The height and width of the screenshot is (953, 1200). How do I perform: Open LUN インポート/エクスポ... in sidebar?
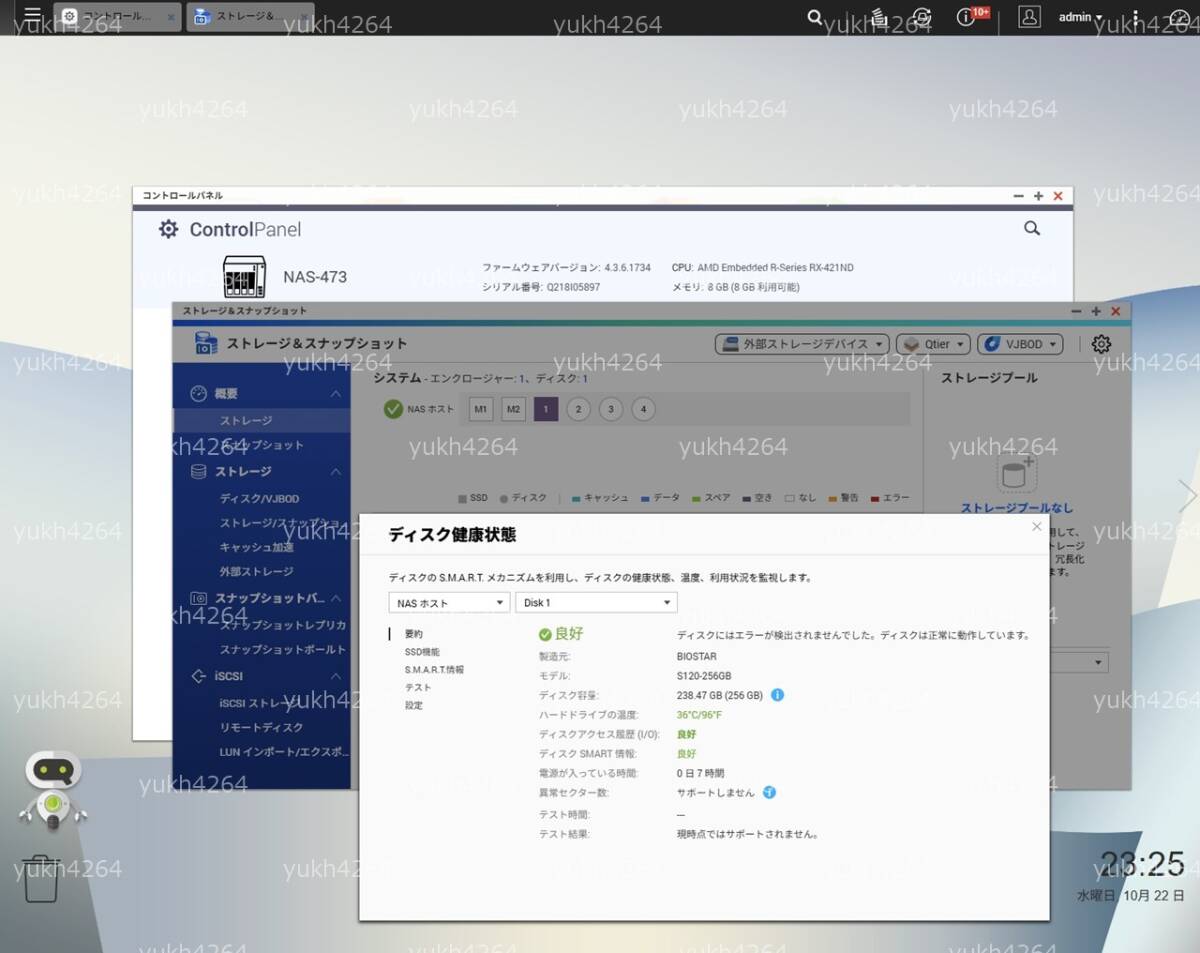tap(283, 752)
